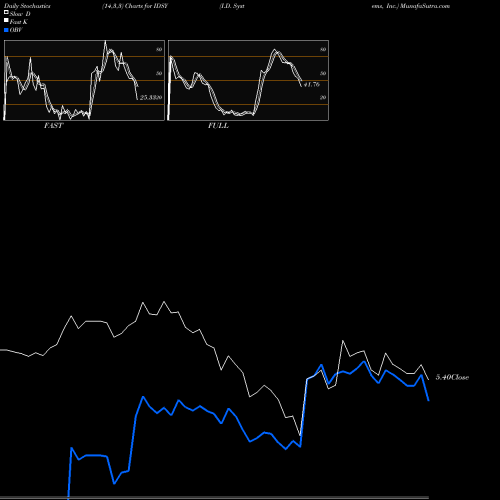Click the FAST stochastic chart panel
500x500 pixels.
click(84, 80)
